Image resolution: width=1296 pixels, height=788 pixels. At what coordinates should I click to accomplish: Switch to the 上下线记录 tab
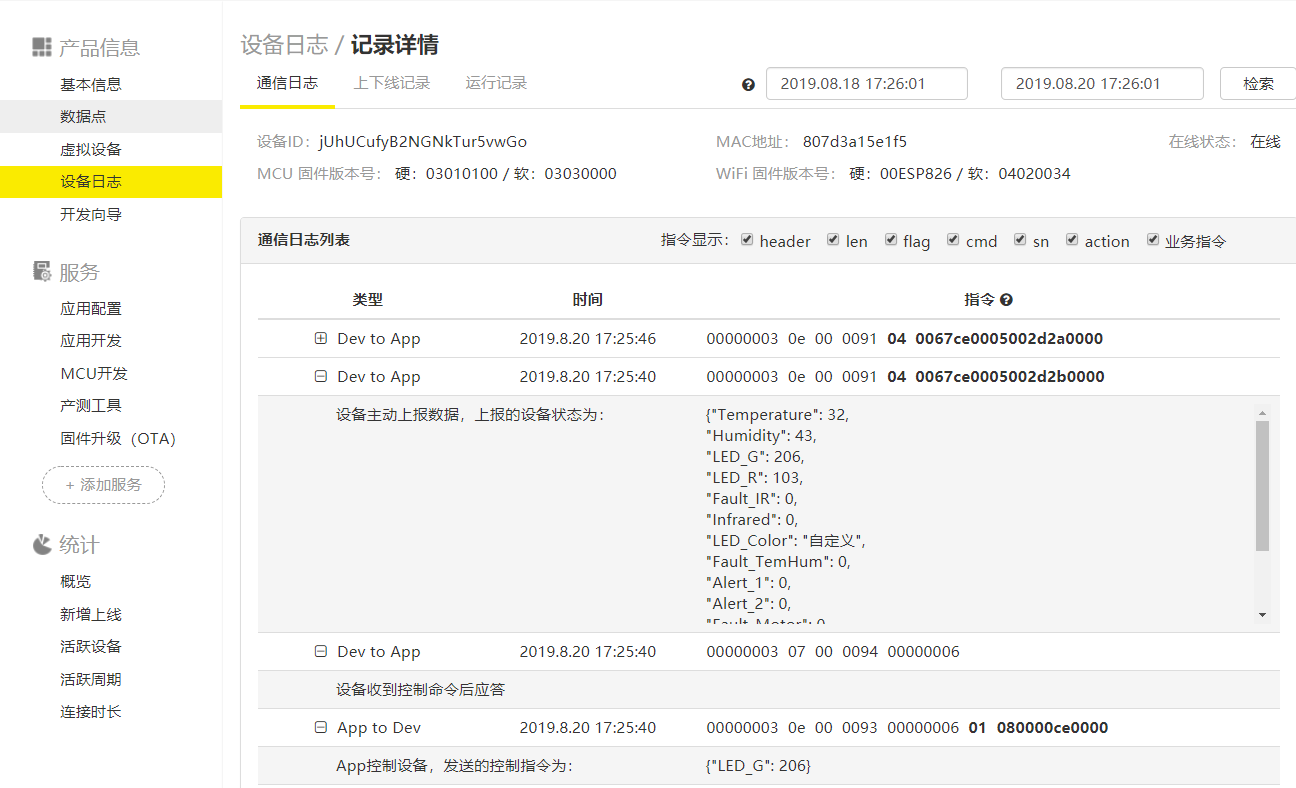point(391,83)
